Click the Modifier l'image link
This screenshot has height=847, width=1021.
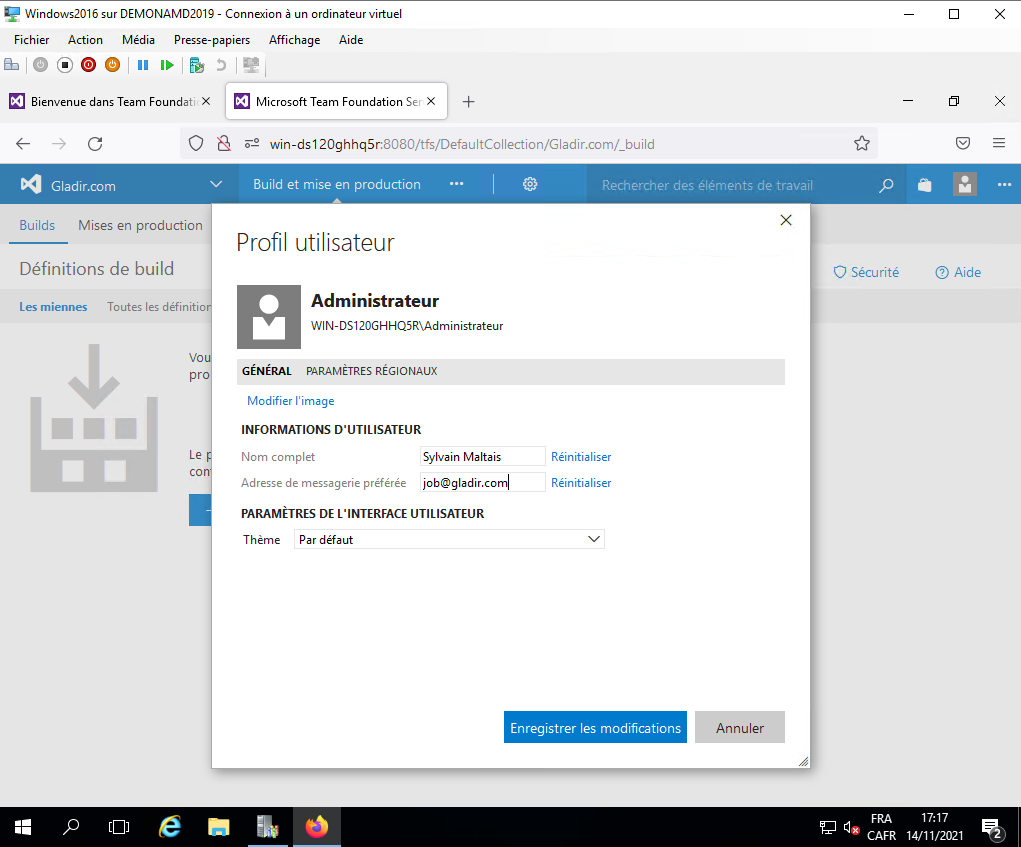(x=290, y=401)
